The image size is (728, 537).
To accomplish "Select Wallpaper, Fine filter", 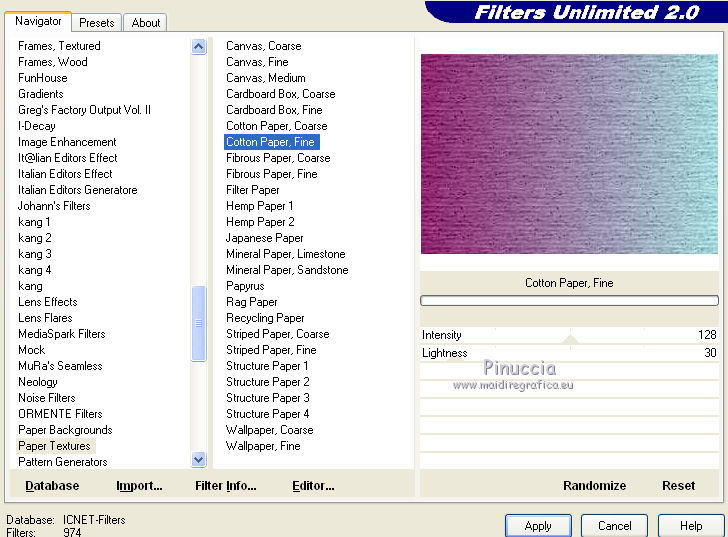I will pos(263,446).
